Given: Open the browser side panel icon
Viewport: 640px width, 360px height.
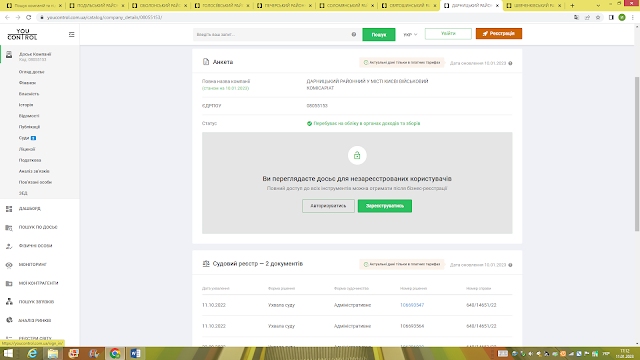Looking at the screenshot, I should (x=611, y=17).
